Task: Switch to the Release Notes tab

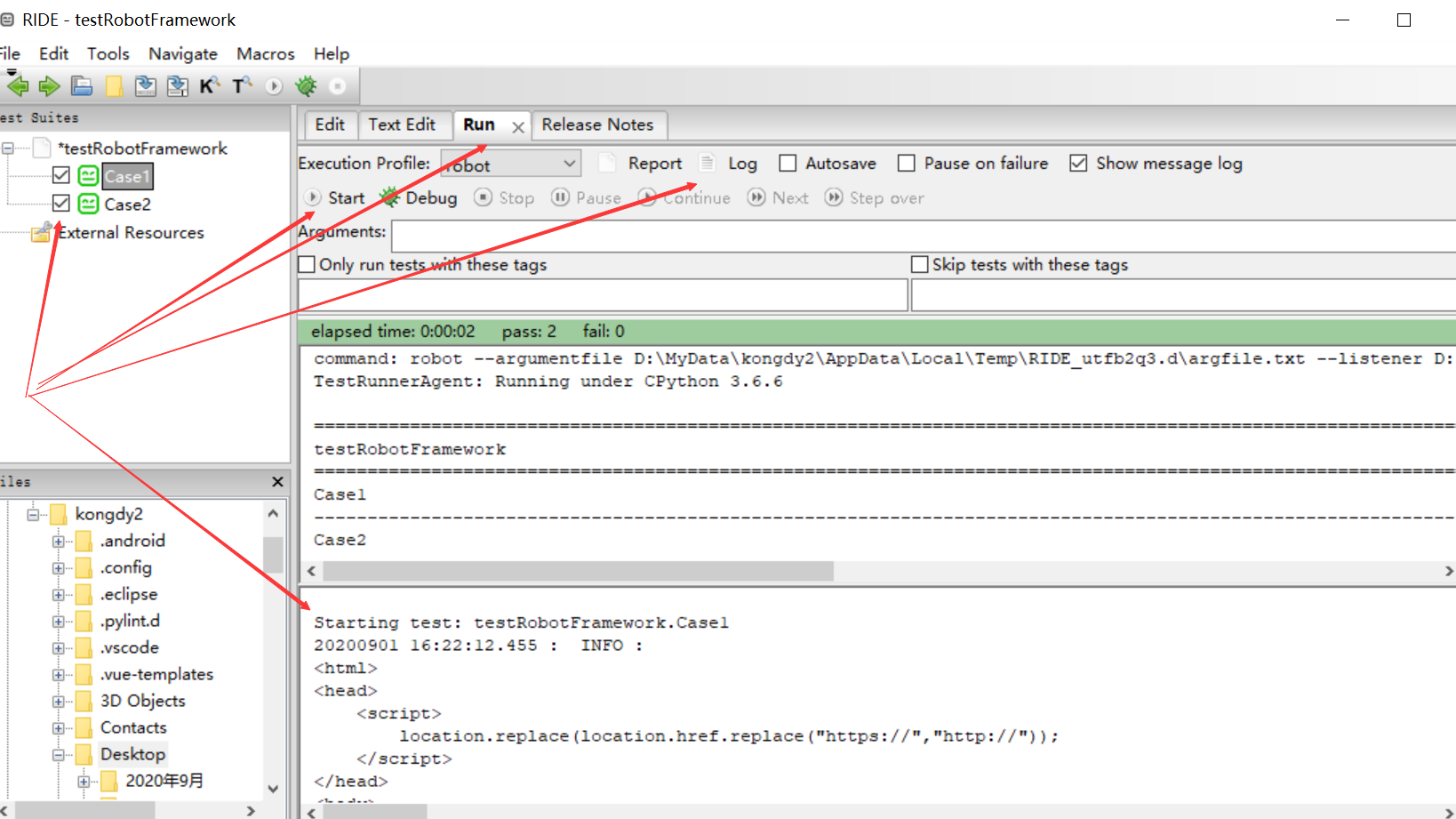Action: point(597,124)
